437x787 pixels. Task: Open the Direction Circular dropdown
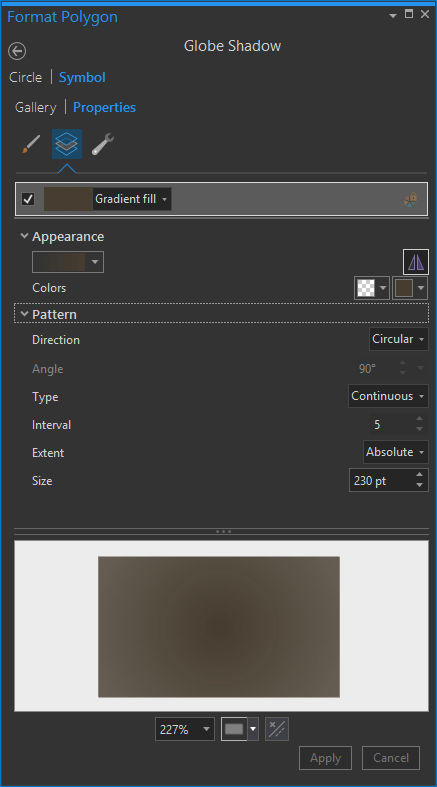pyautogui.click(x=399, y=339)
